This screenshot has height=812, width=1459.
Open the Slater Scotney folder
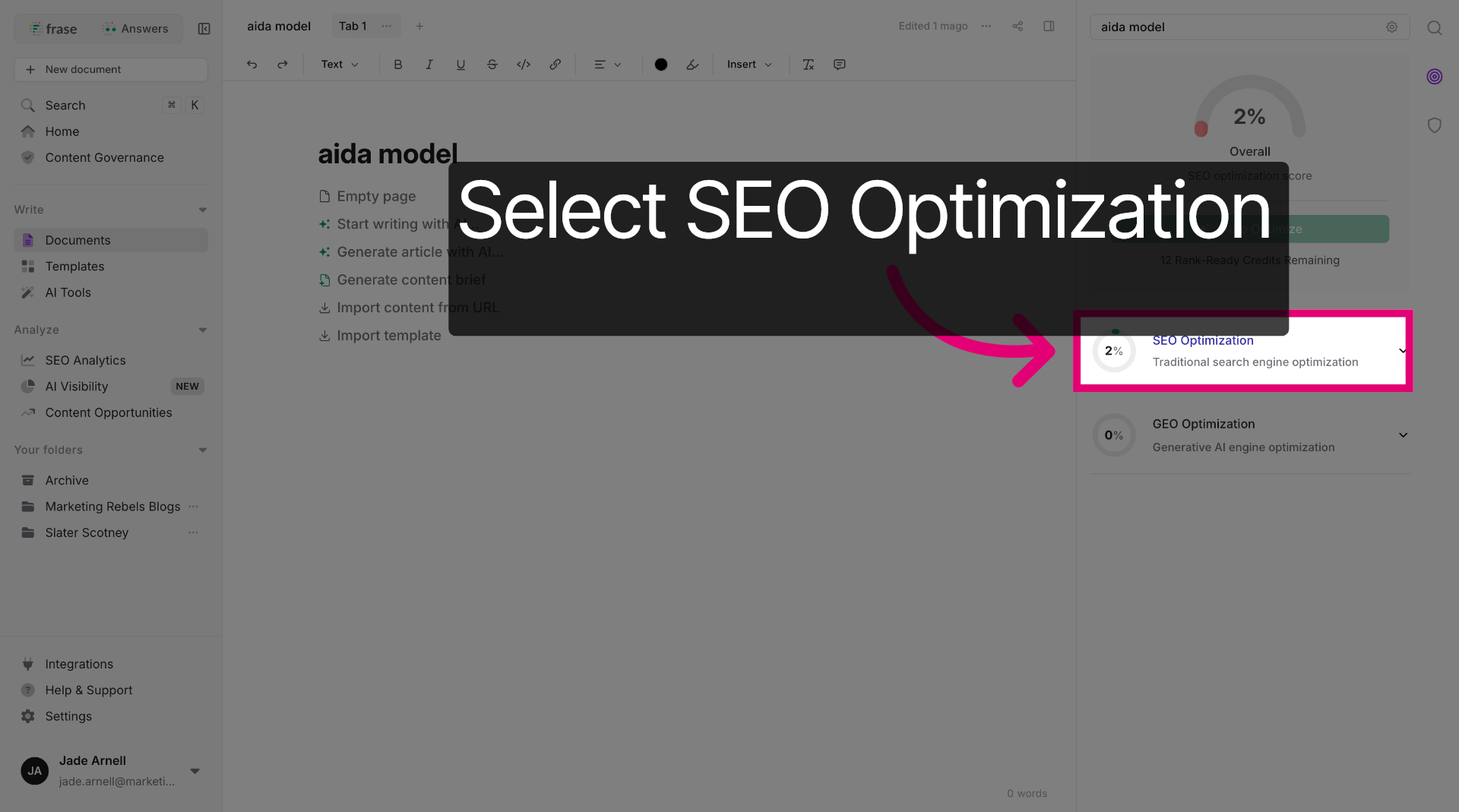coord(87,532)
